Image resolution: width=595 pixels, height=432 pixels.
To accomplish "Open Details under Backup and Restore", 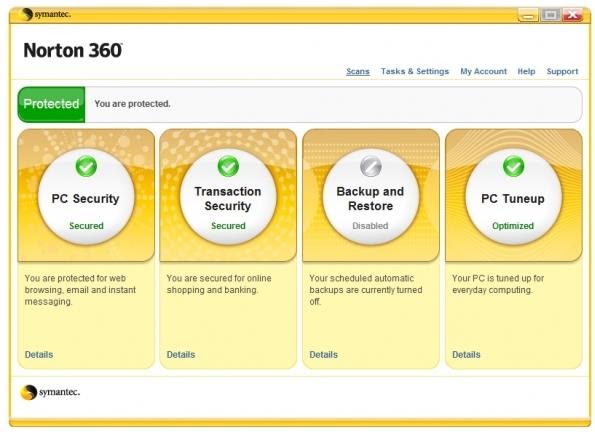I will coord(323,355).
